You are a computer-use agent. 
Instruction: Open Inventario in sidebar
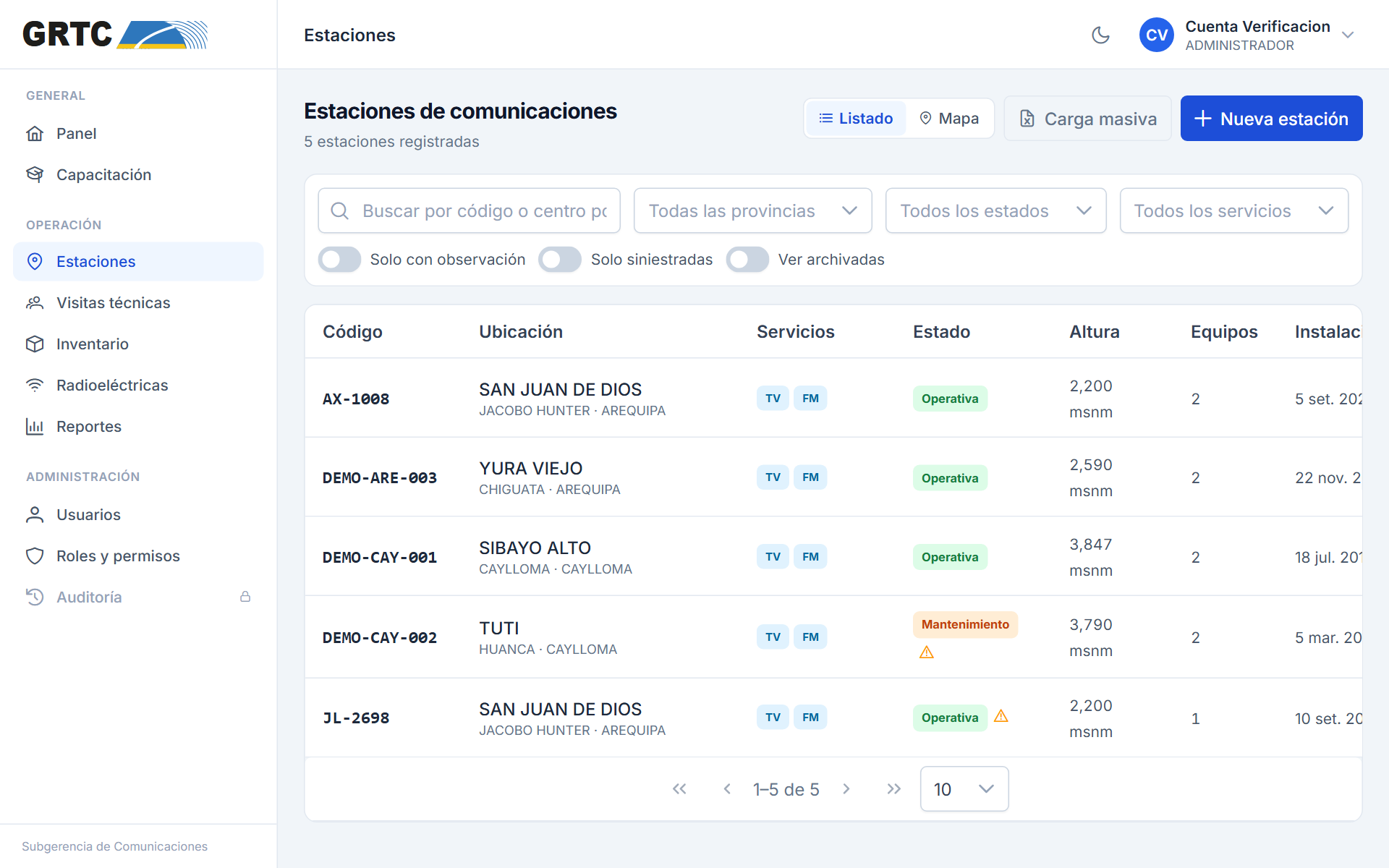(x=138, y=344)
